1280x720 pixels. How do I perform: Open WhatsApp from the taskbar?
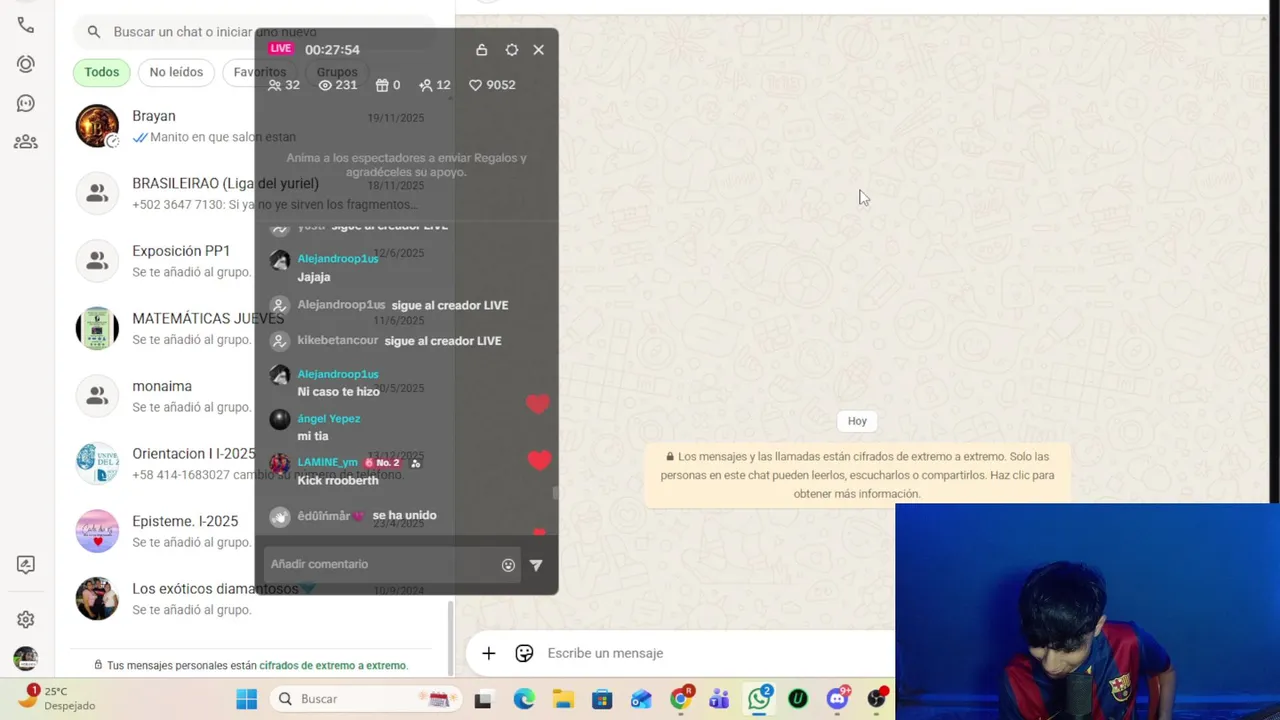point(759,699)
